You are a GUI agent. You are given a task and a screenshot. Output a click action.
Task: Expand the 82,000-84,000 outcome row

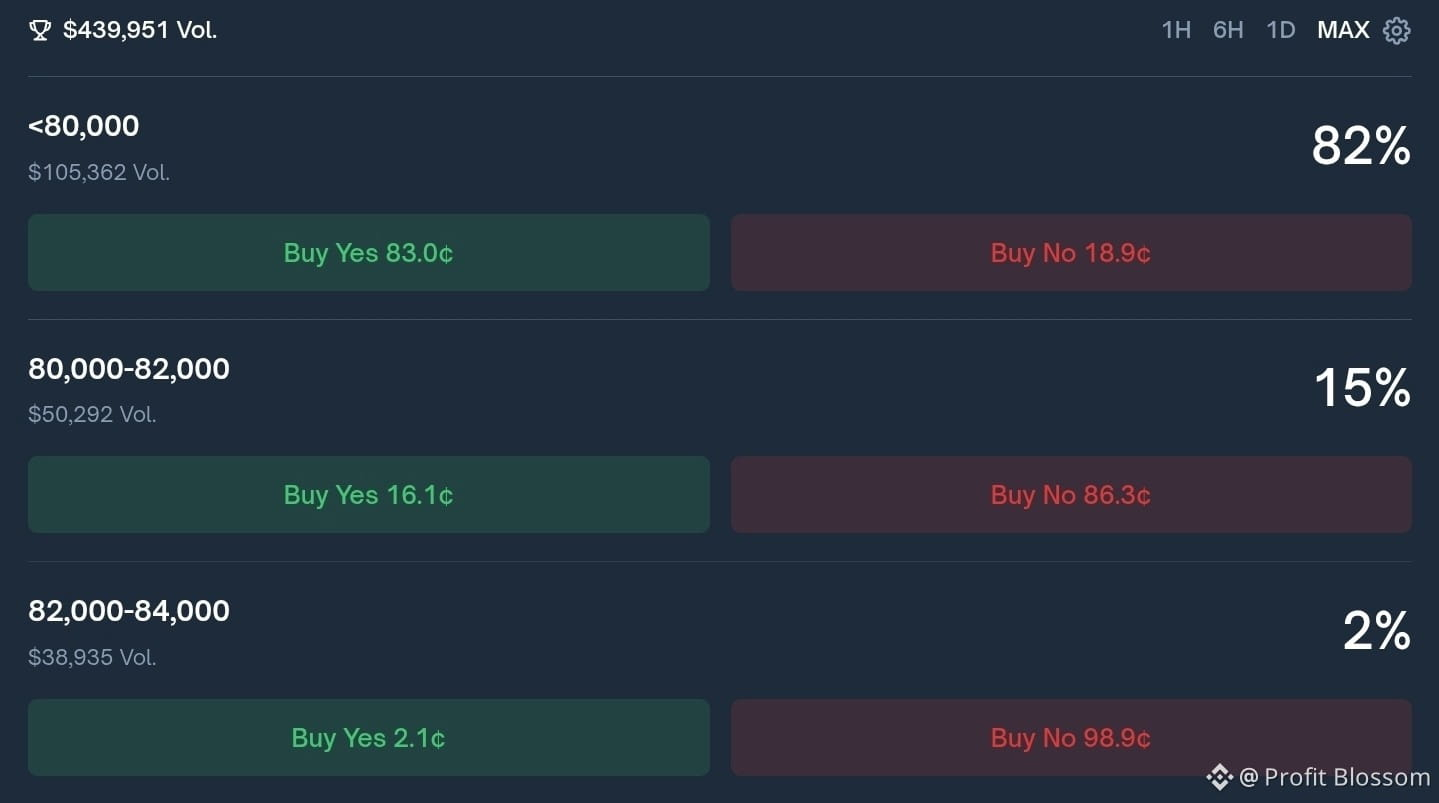pos(129,611)
